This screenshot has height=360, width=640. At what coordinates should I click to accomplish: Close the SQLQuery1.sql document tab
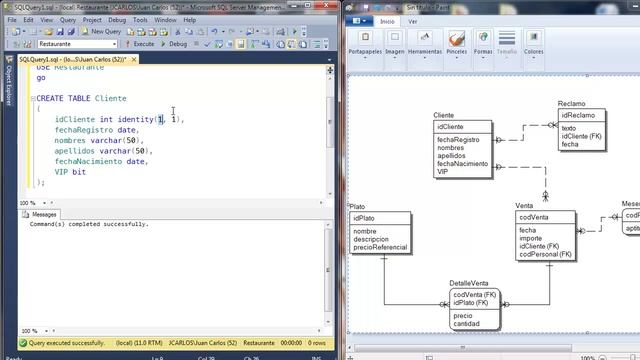pyautogui.click(x=134, y=60)
